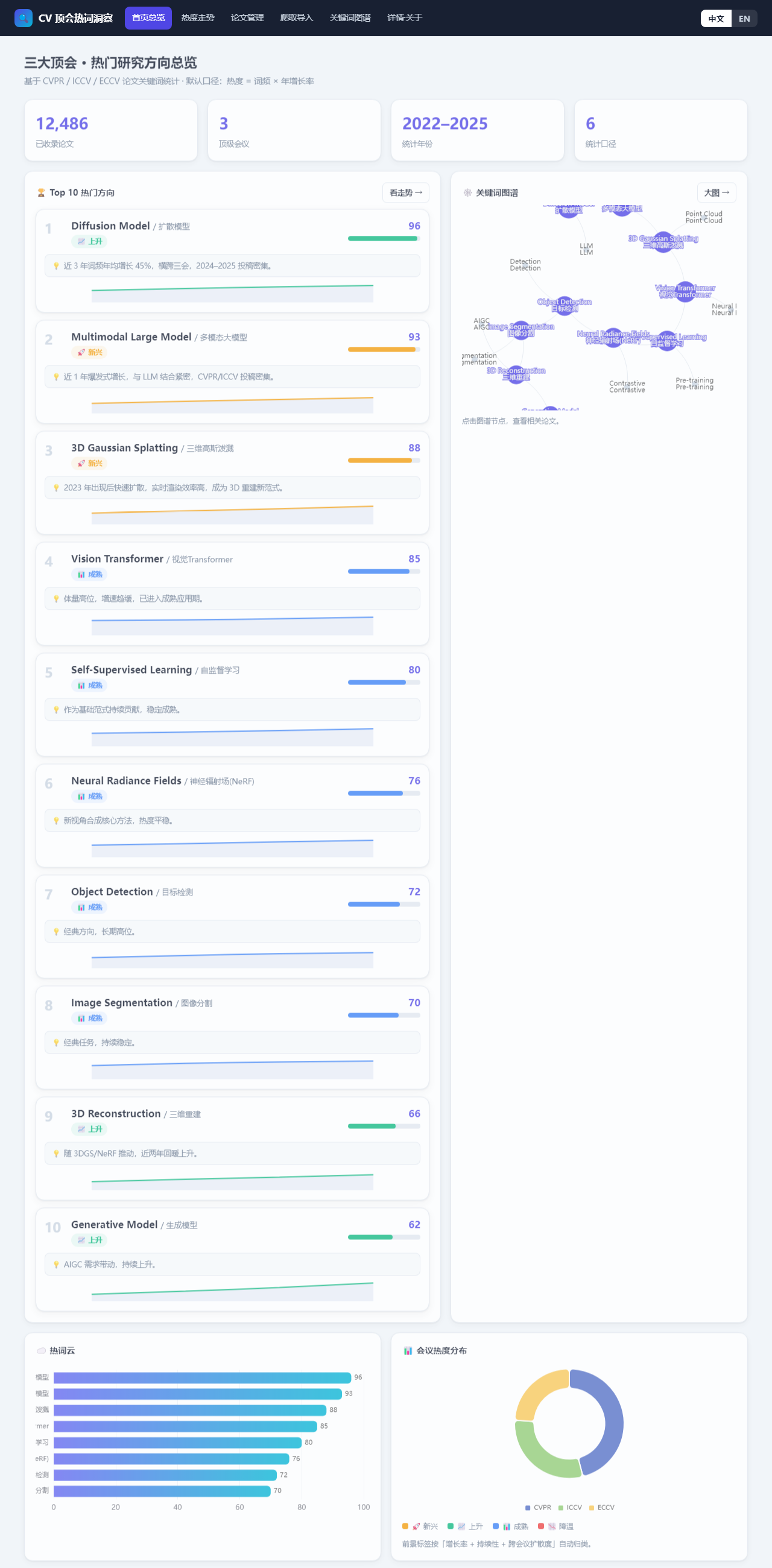Click the graph icon beside 关键词图谱 title
772x1568 pixels.
467,192
